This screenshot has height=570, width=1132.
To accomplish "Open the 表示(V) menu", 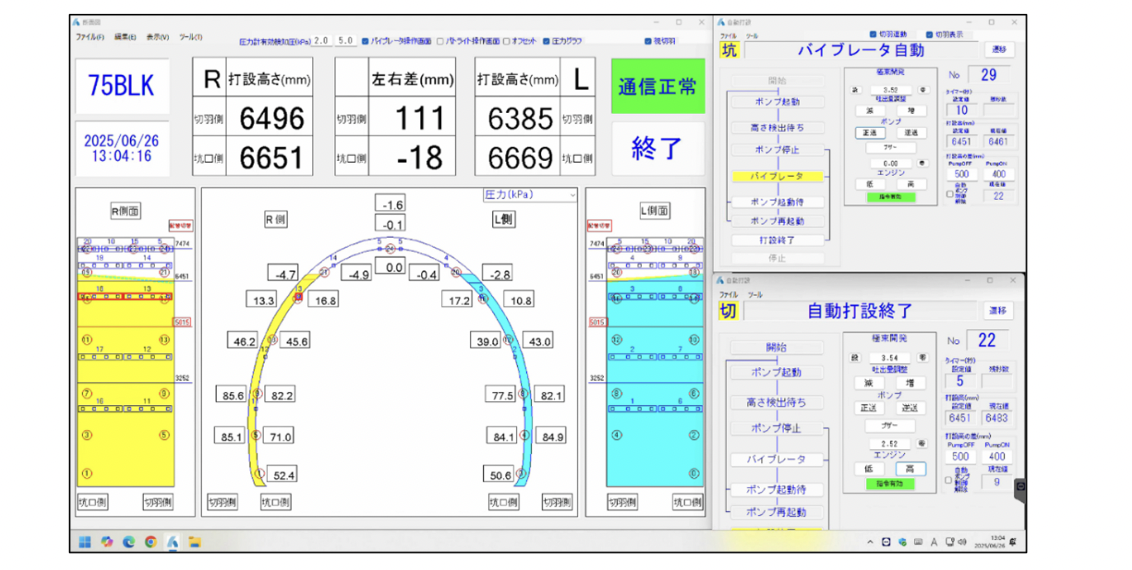I will (157, 37).
